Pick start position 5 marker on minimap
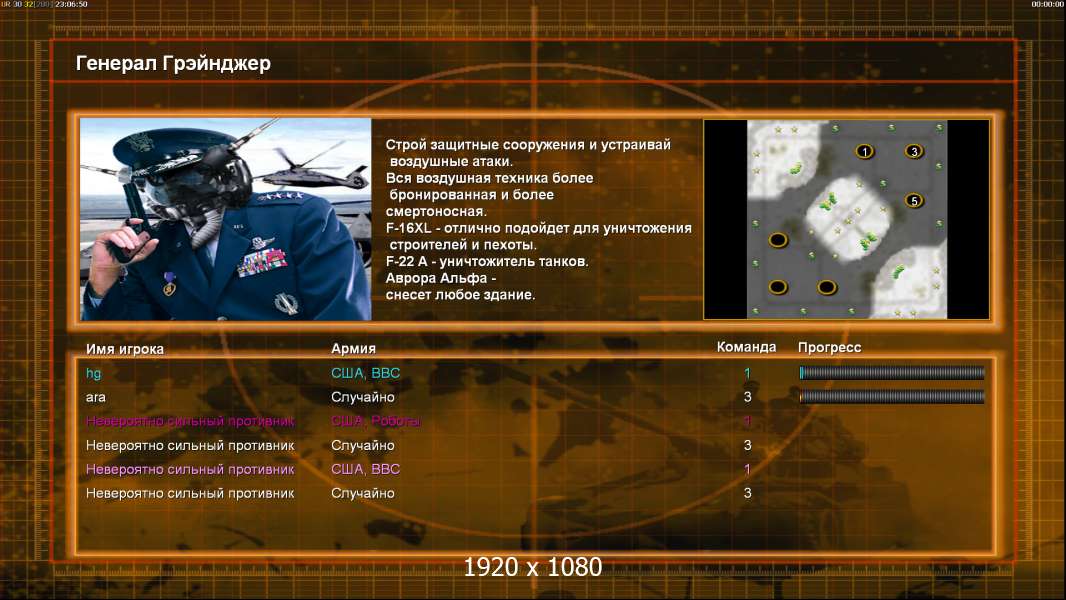 [x=914, y=200]
